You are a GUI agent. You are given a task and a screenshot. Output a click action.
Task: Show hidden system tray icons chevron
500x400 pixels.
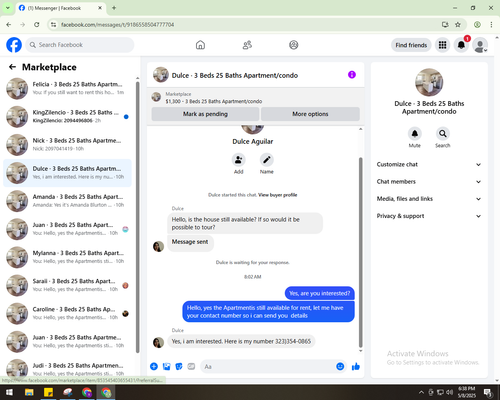pos(421,392)
